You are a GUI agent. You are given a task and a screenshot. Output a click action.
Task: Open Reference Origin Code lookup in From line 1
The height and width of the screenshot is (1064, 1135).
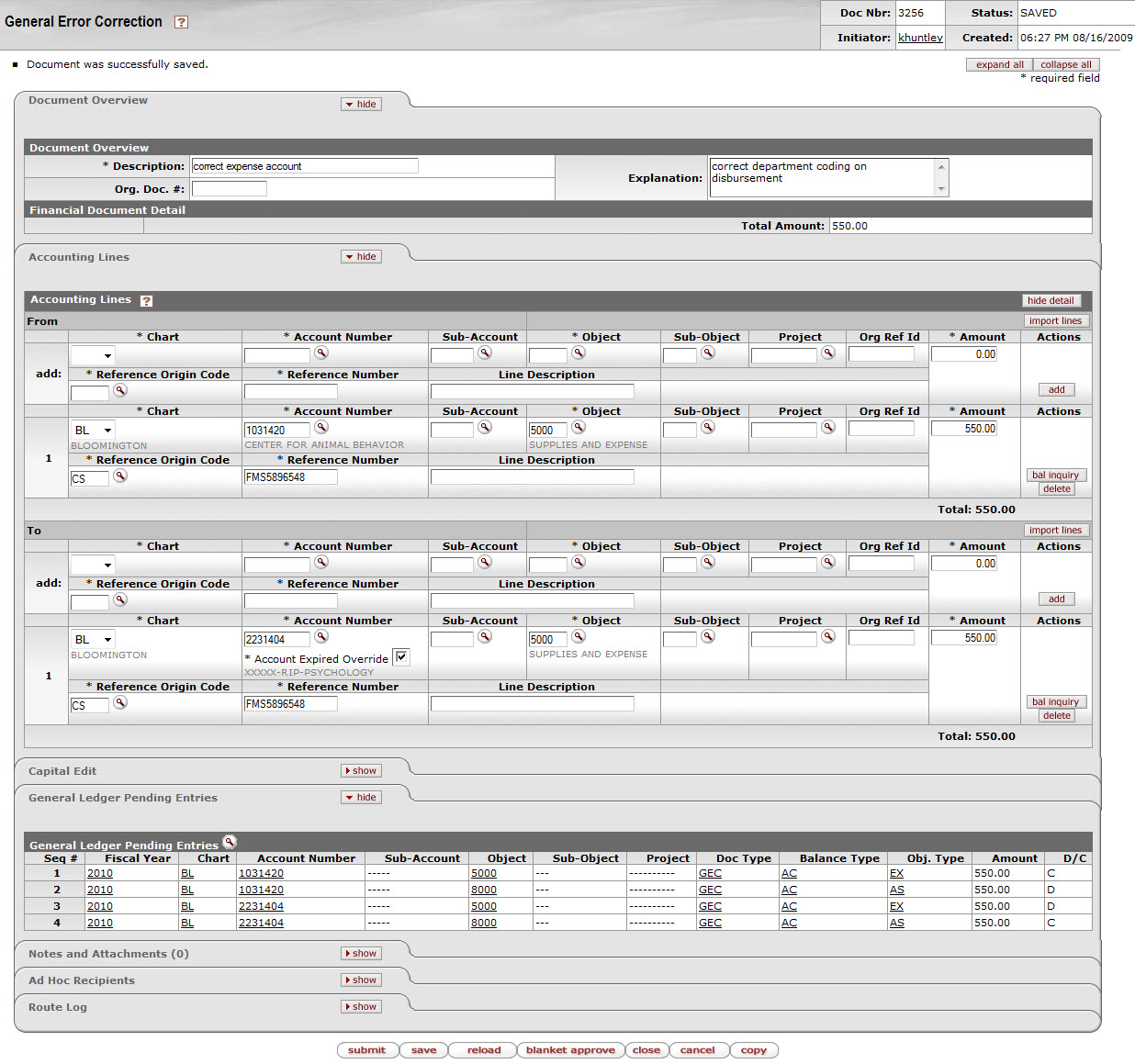[x=120, y=476]
